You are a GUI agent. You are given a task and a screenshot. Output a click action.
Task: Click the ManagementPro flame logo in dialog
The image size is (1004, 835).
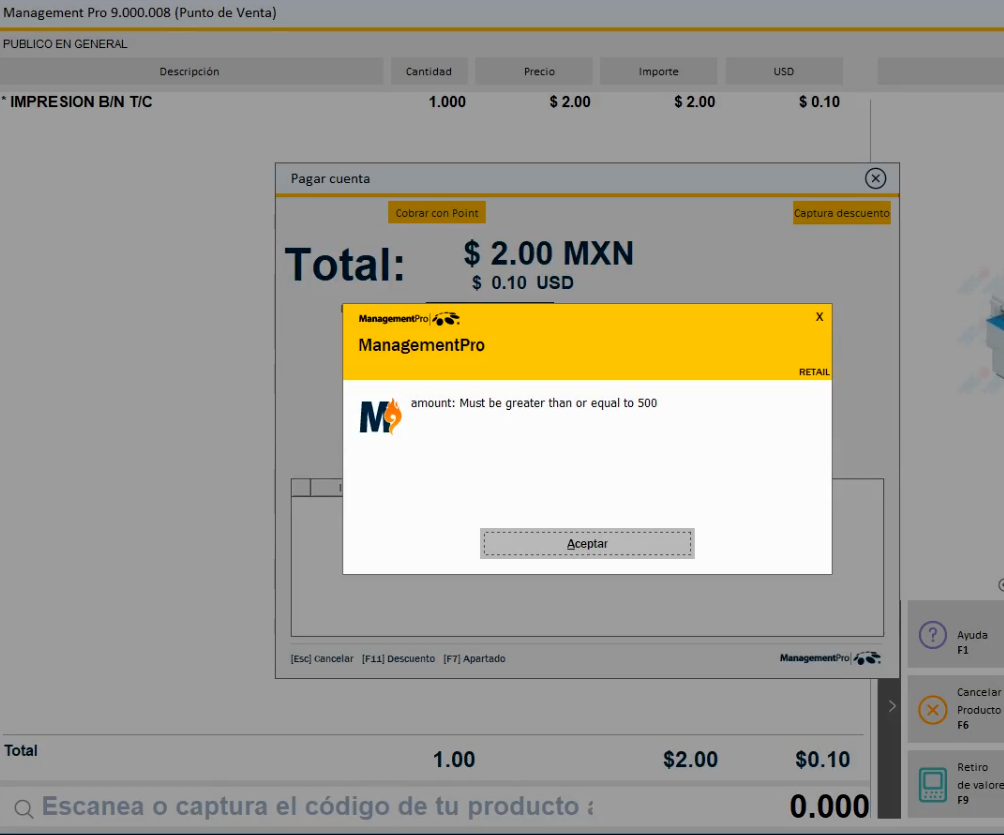pyautogui.click(x=380, y=415)
